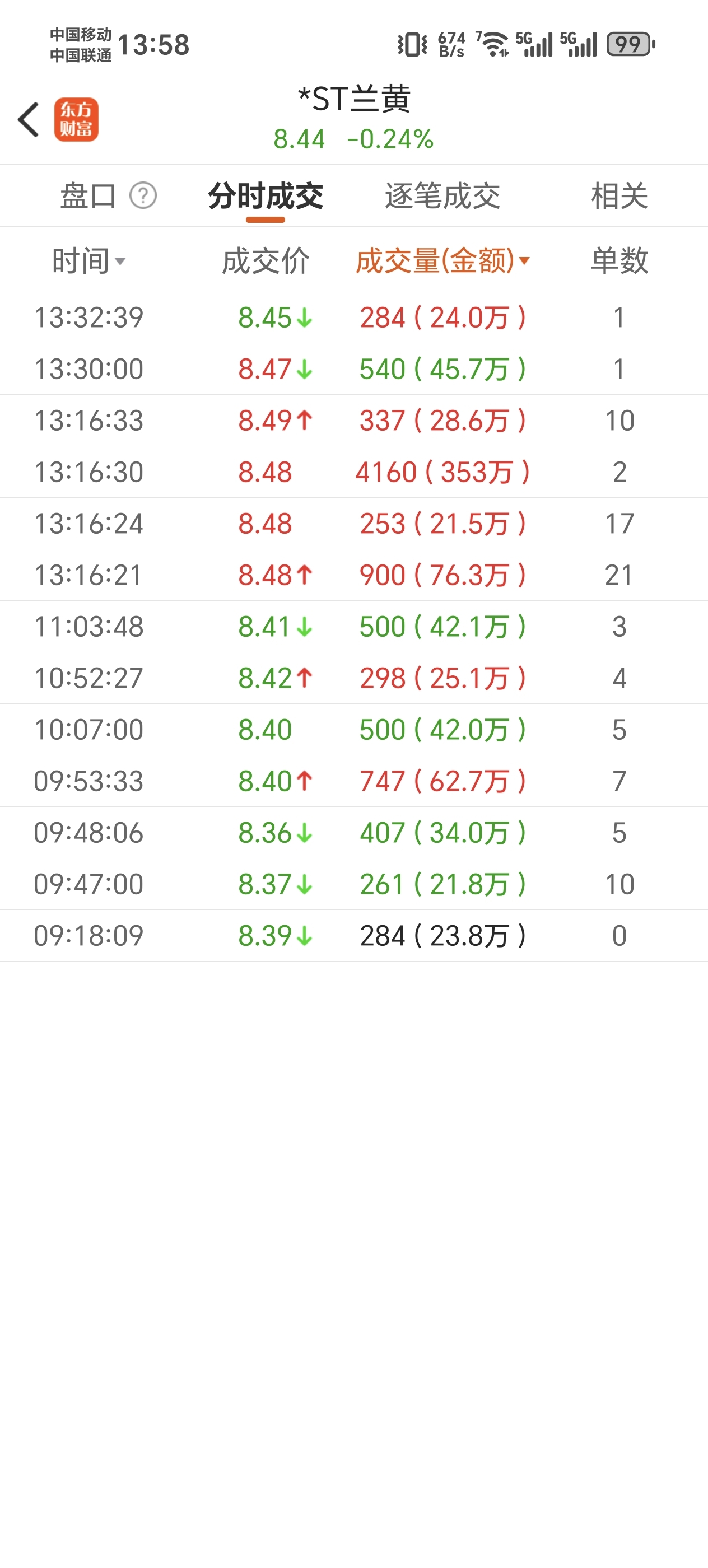Switch to the 盘口 tab

coord(88,196)
